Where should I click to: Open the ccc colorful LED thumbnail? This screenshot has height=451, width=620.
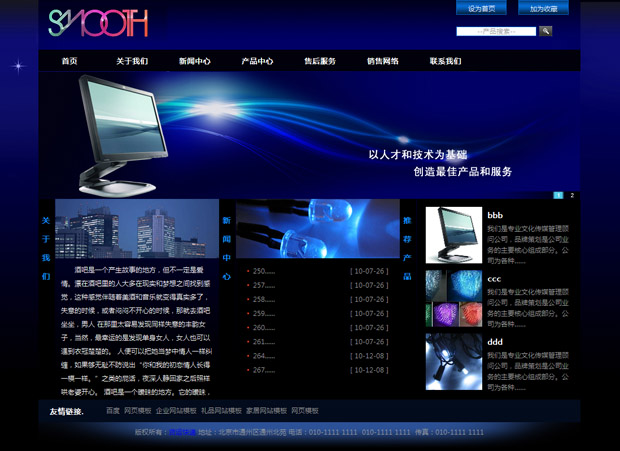(x=453, y=298)
